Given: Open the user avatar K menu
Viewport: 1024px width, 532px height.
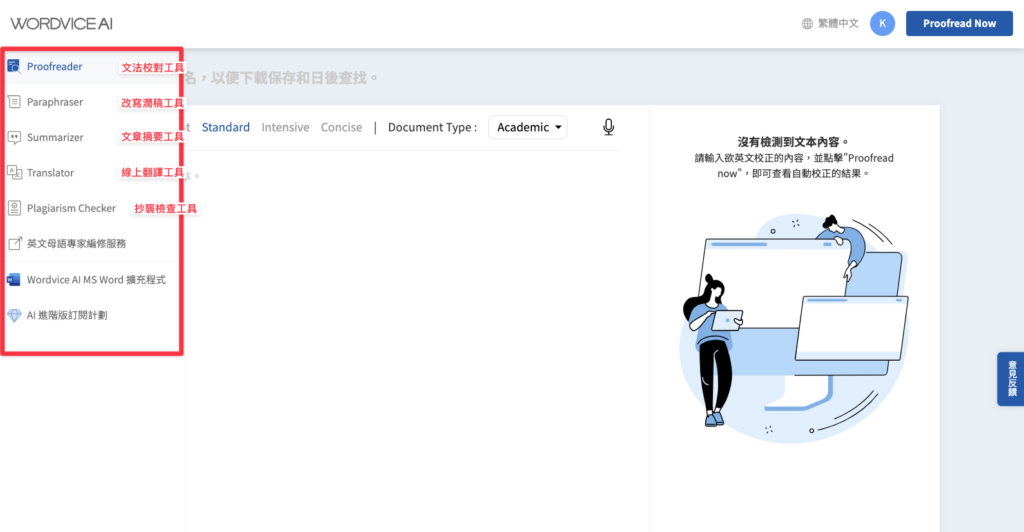Looking at the screenshot, I should [882, 23].
